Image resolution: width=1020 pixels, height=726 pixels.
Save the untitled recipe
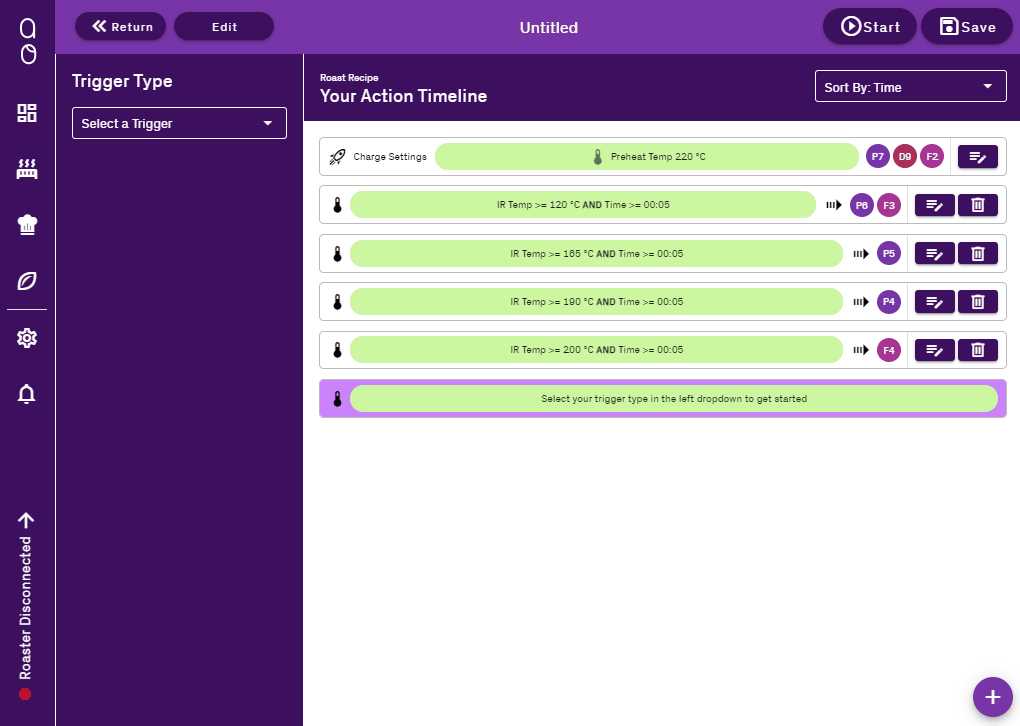(x=967, y=27)
